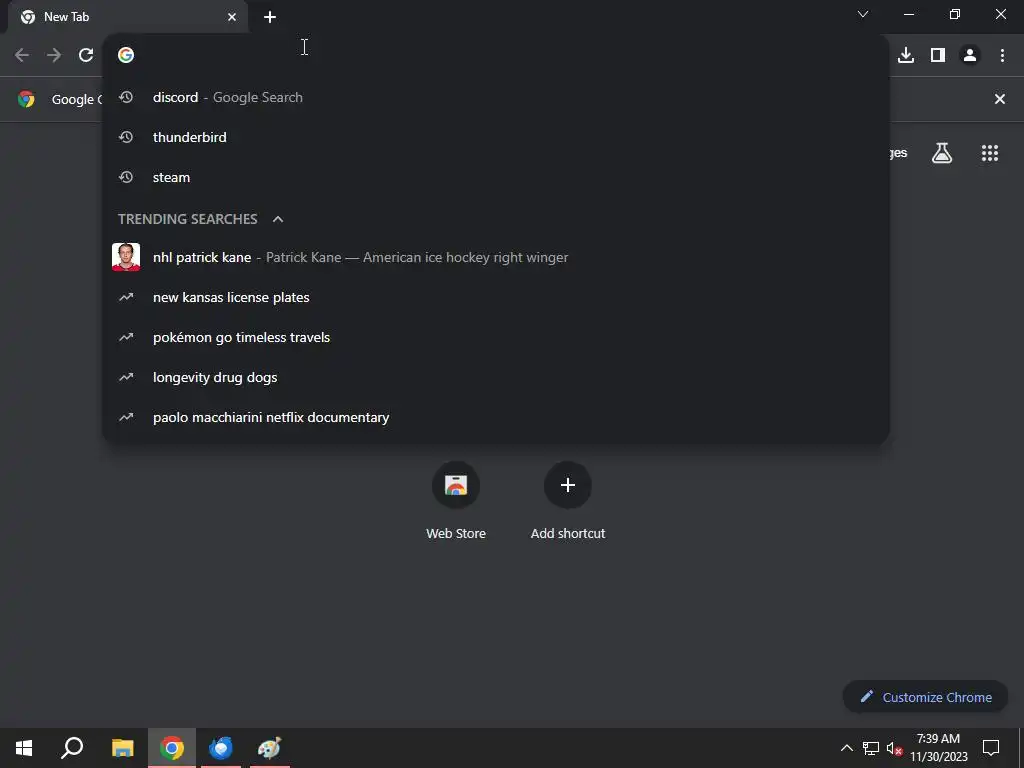Open the profile avatar menu

[970, 55]
